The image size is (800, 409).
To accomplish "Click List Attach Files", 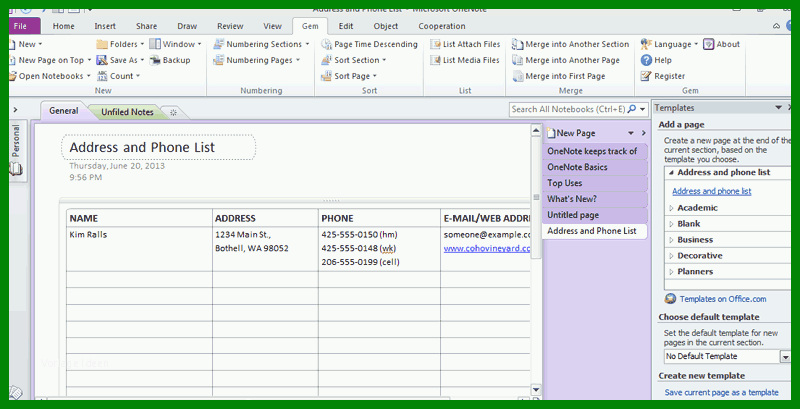I will pyautogui.click(x=465, y=44).
